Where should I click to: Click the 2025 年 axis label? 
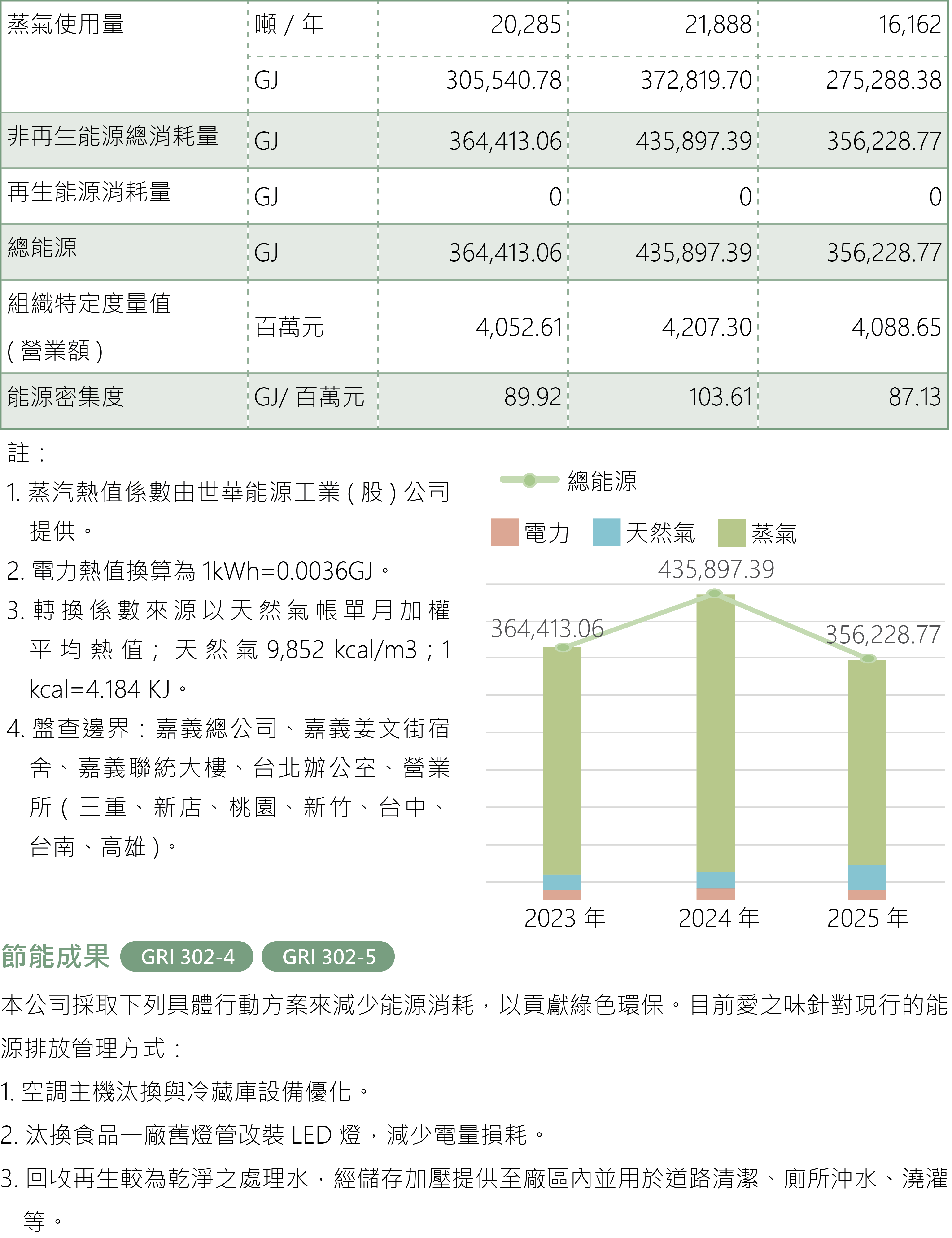pyautogui.click(x=868, y=918)
